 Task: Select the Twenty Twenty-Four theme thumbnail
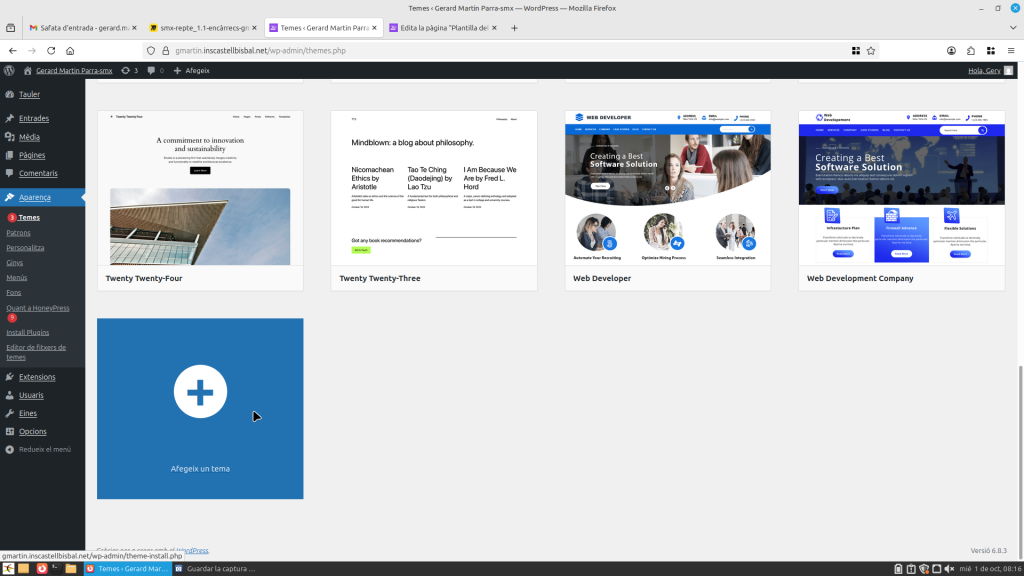click(x=200, y=188)
